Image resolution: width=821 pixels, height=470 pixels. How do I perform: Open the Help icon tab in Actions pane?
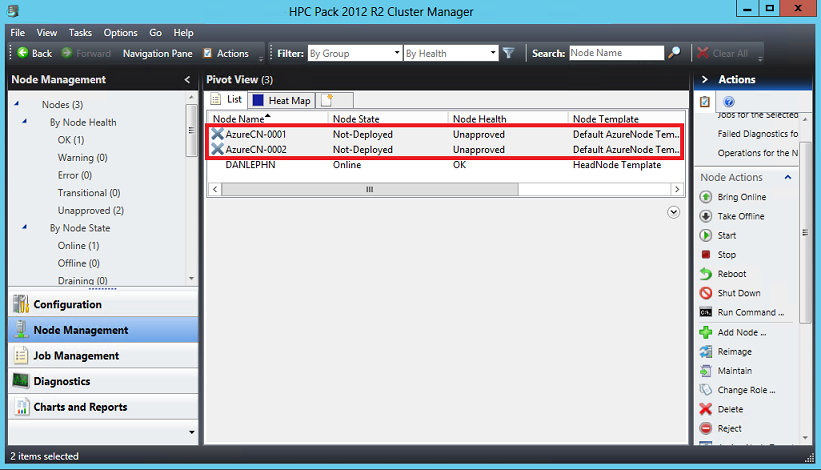tap(729, 102)
